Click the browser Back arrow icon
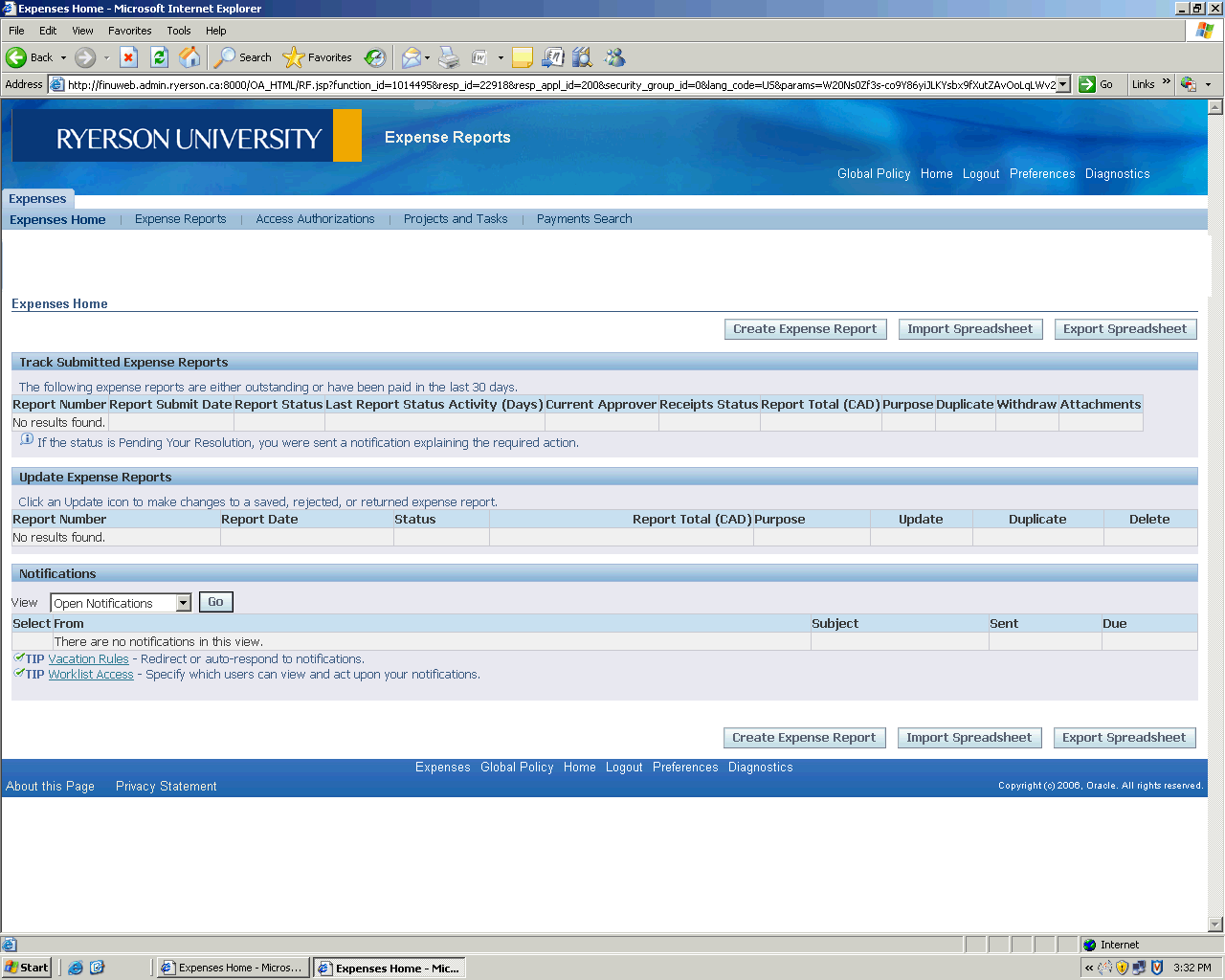 (16, 57)
